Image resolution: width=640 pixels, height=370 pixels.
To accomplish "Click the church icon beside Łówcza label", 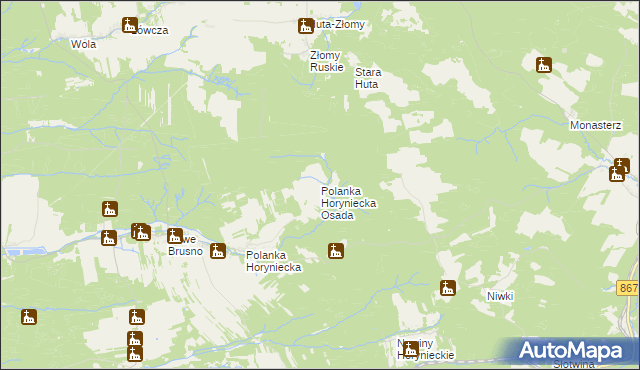I will [130, 25].
